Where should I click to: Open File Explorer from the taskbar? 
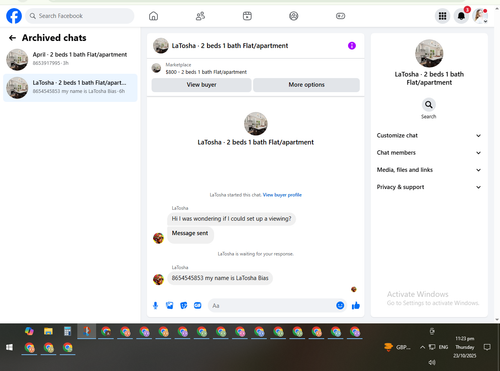pyautogui.click(x=48, y=331)
